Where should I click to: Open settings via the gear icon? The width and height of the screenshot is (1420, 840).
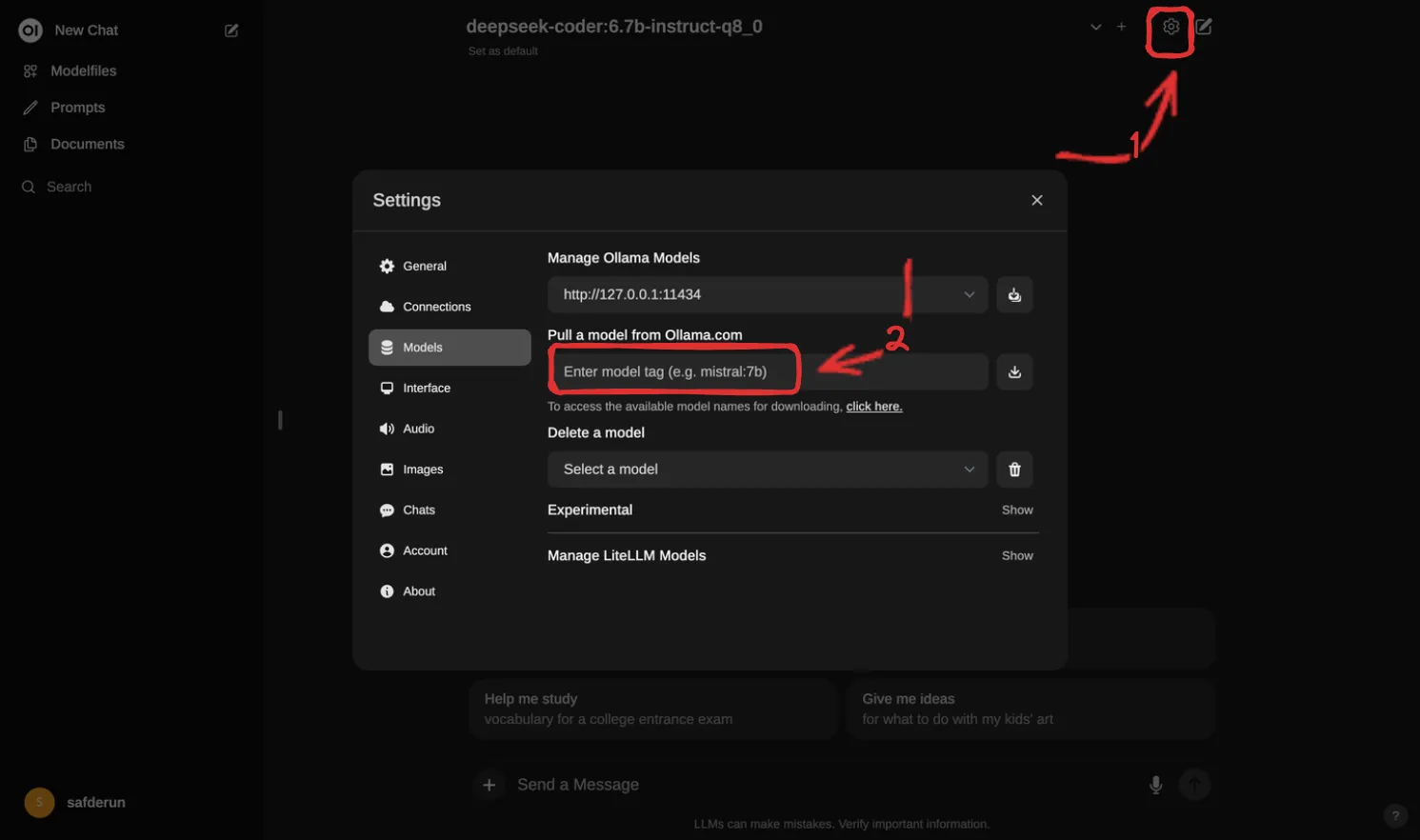1170,27
